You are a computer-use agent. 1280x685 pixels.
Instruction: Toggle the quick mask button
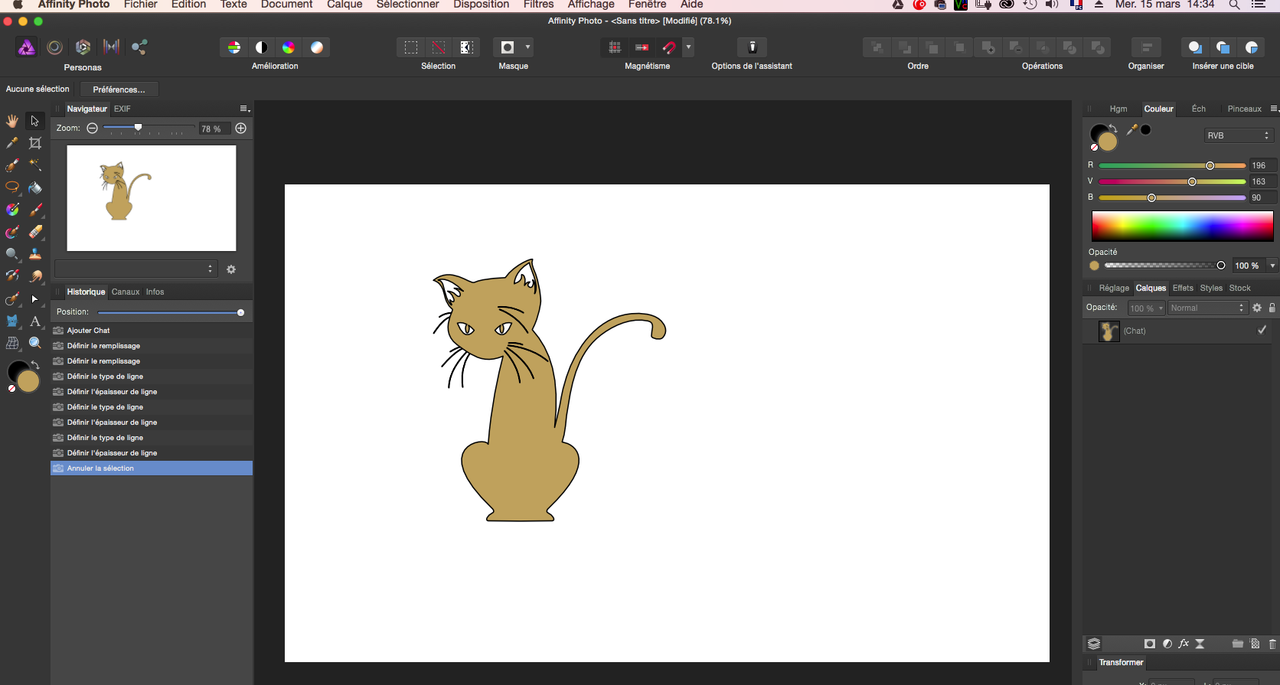[507, 47]
